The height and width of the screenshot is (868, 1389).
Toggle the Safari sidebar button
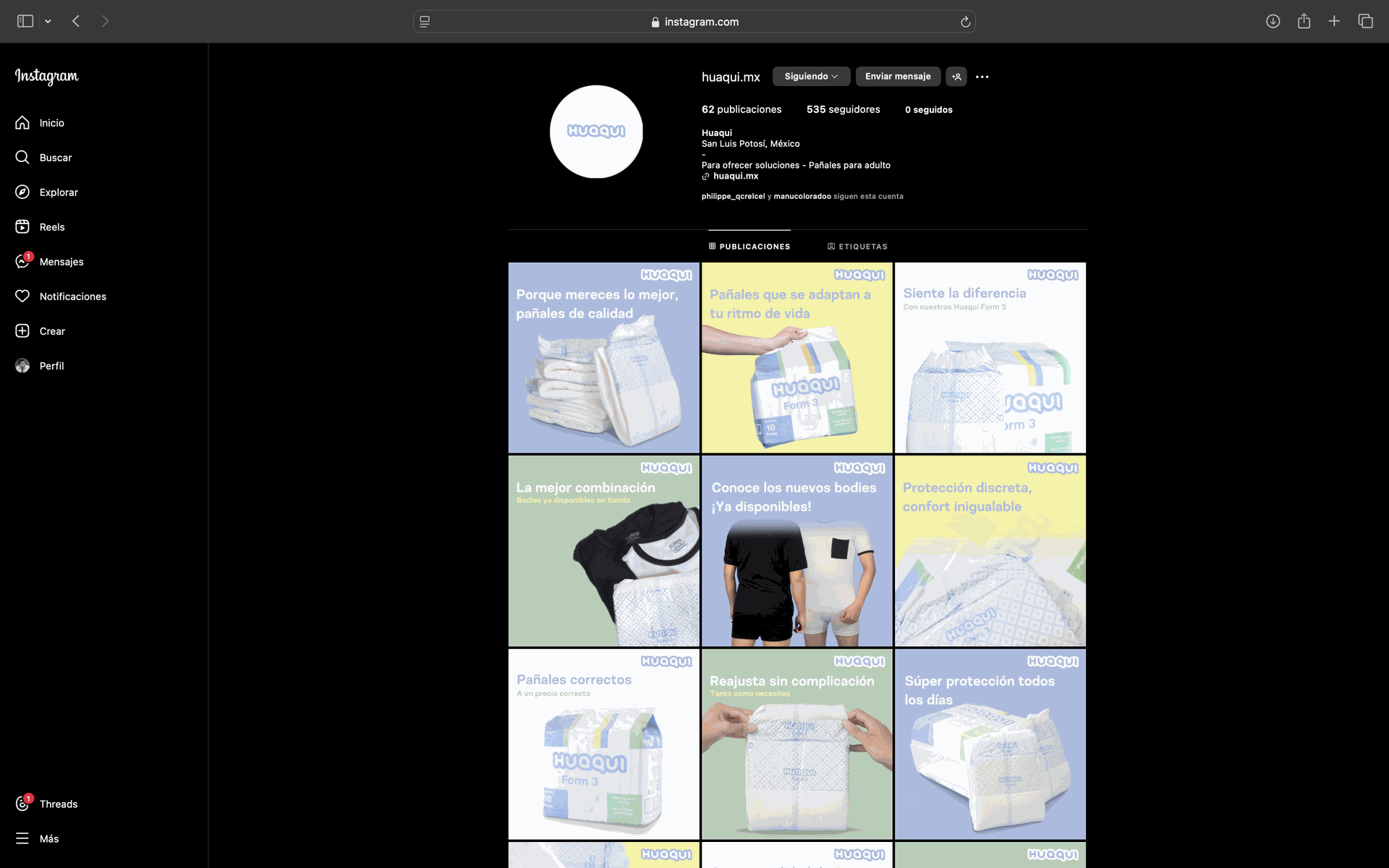[x=25, y=22]
